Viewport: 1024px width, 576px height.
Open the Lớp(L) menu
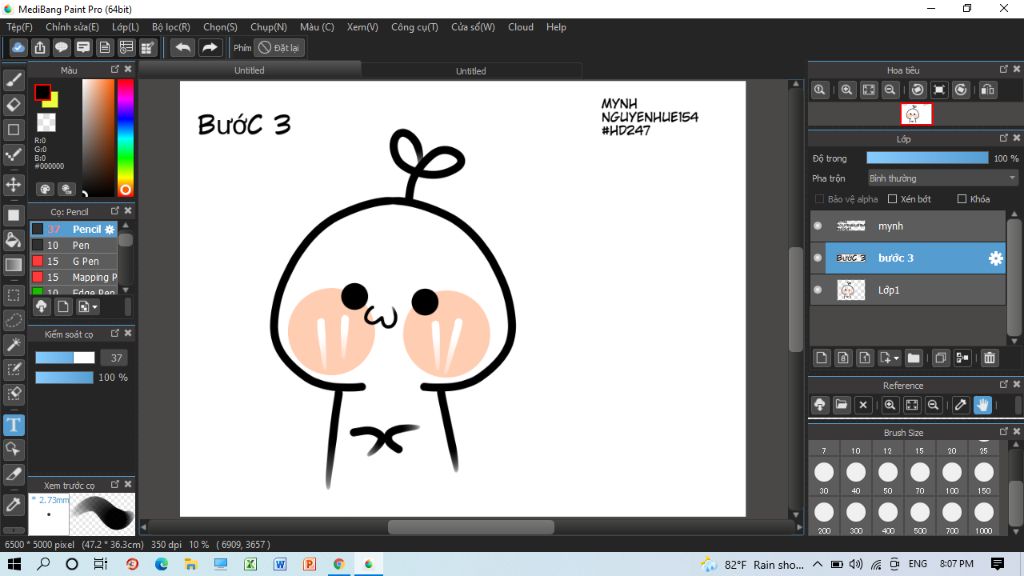pos(125,27)
